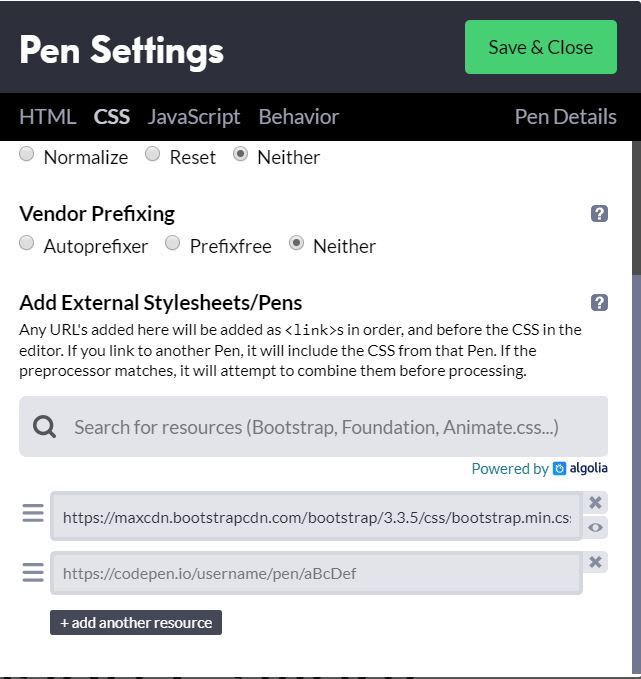Choose Prefixfree for vendor prefixing
The image size is (641, 679).
[x=172, y=243]
